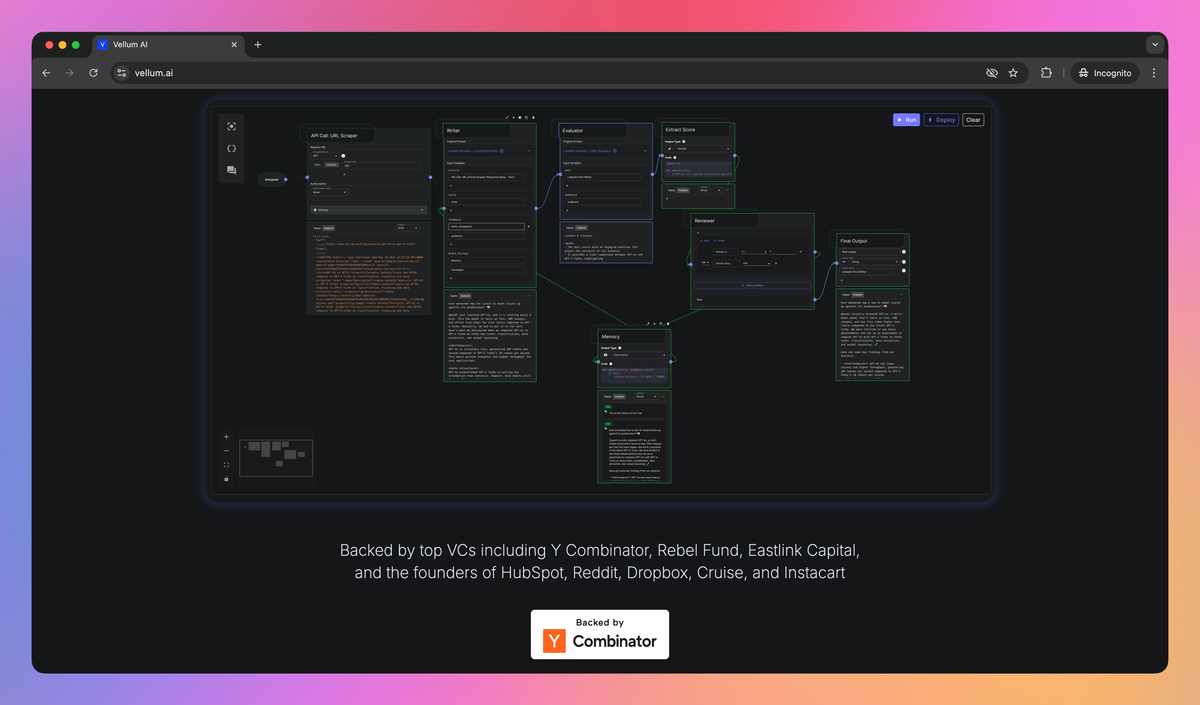
Task: Open the Memory Chat History type dropdown
Action: (635, 355)
